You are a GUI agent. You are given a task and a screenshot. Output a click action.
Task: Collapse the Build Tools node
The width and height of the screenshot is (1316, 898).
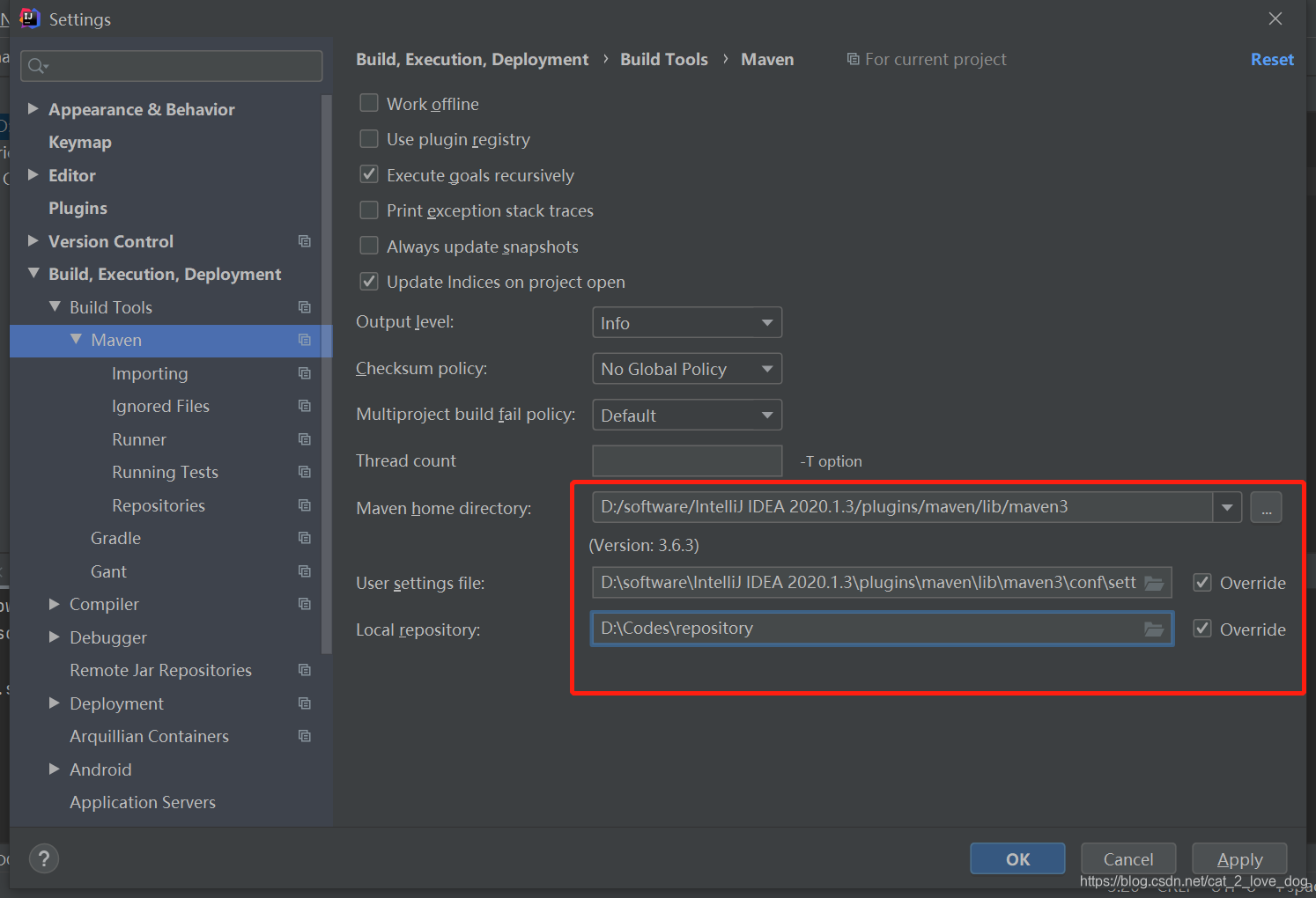pos(55,306)
